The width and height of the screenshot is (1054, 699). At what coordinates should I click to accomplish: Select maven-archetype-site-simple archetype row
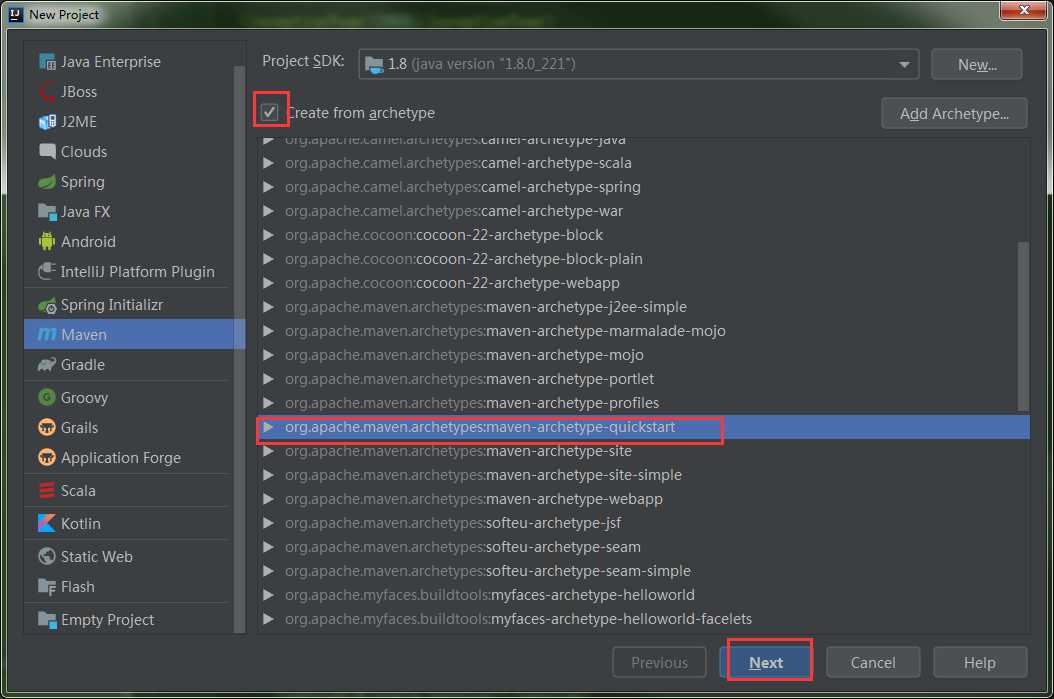point(643,475)
